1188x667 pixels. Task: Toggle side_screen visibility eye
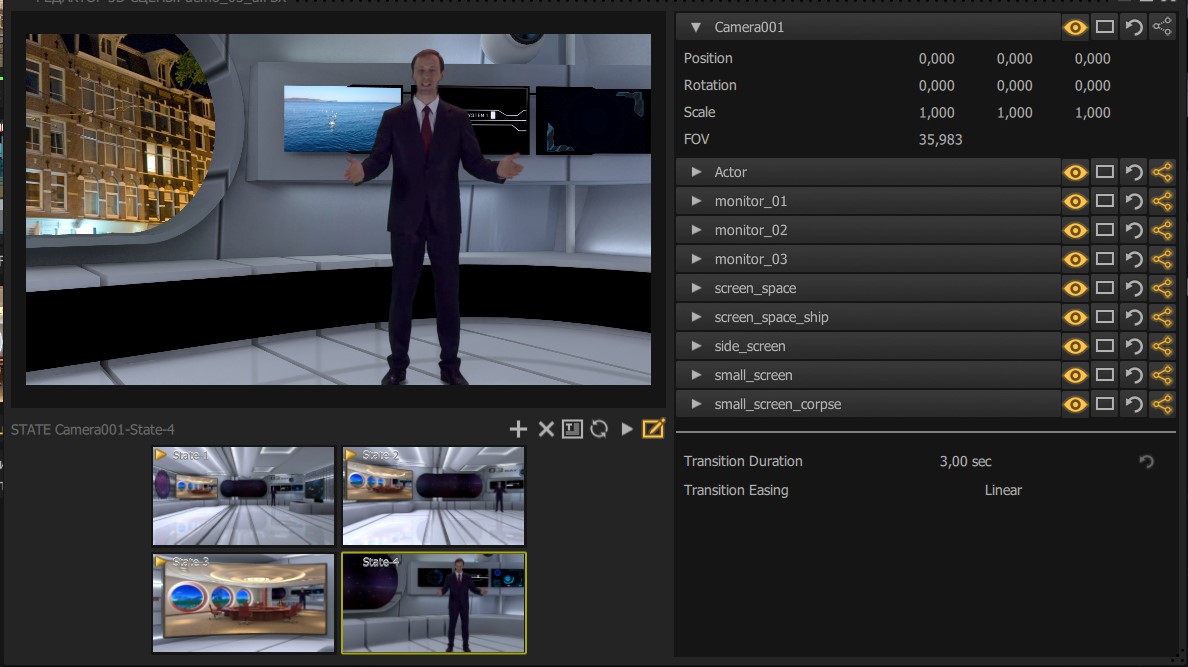(1074, 347)
